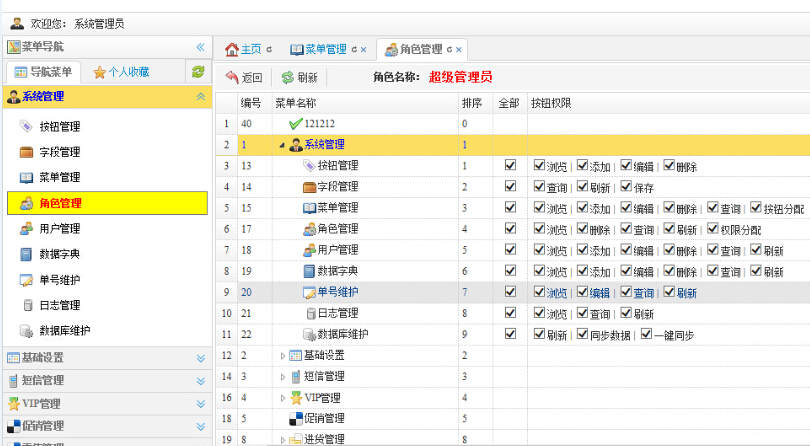Expand the 基础设置 accordion section

tap(201, 358)
